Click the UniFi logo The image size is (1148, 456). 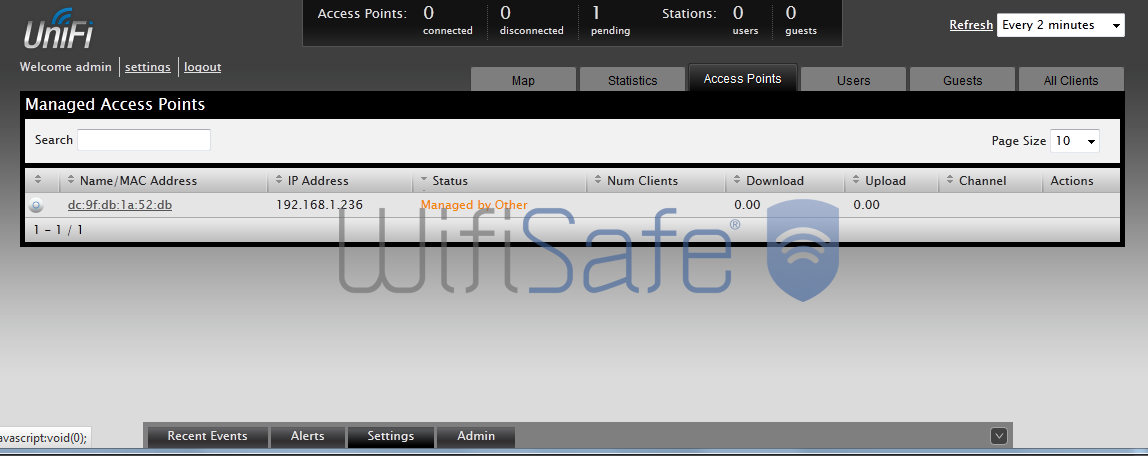point(62,30)
